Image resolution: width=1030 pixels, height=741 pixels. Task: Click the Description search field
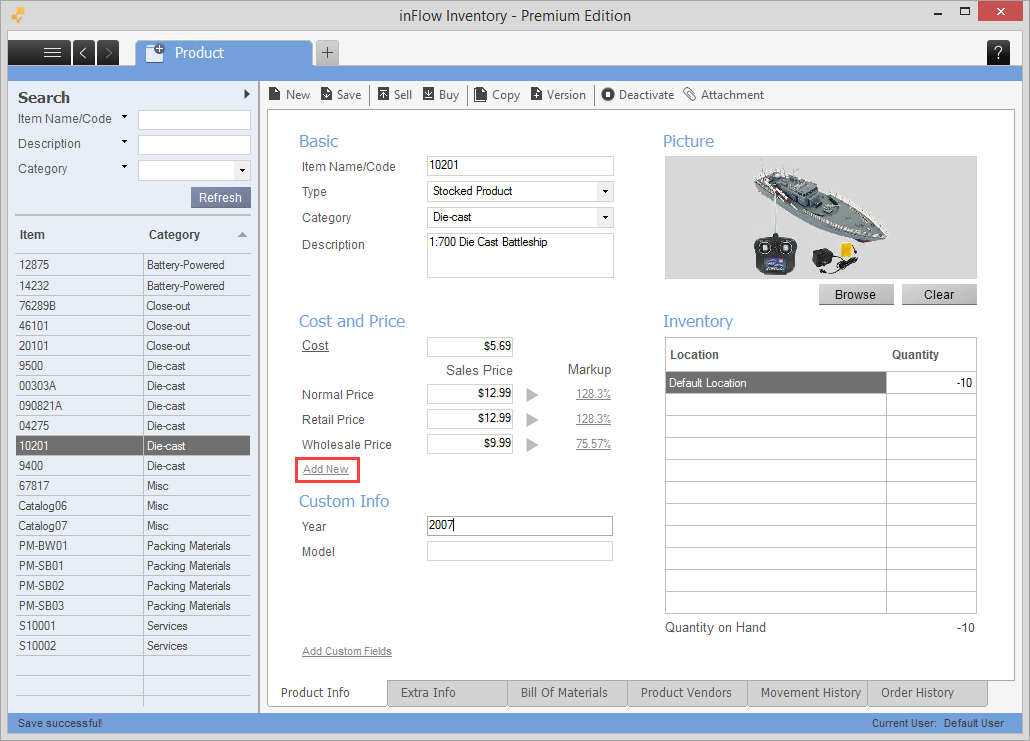coord(194,145)
